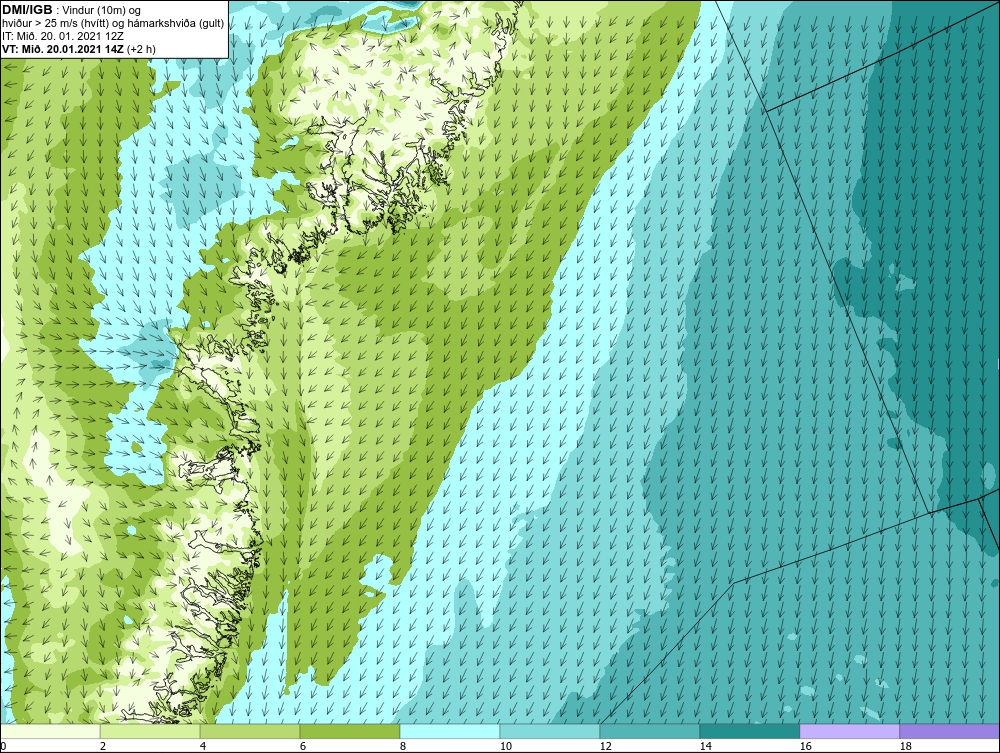This screenshot has width=1000, height=753.
Task: Click the legend scale label '12'
Action: point(605,746)
